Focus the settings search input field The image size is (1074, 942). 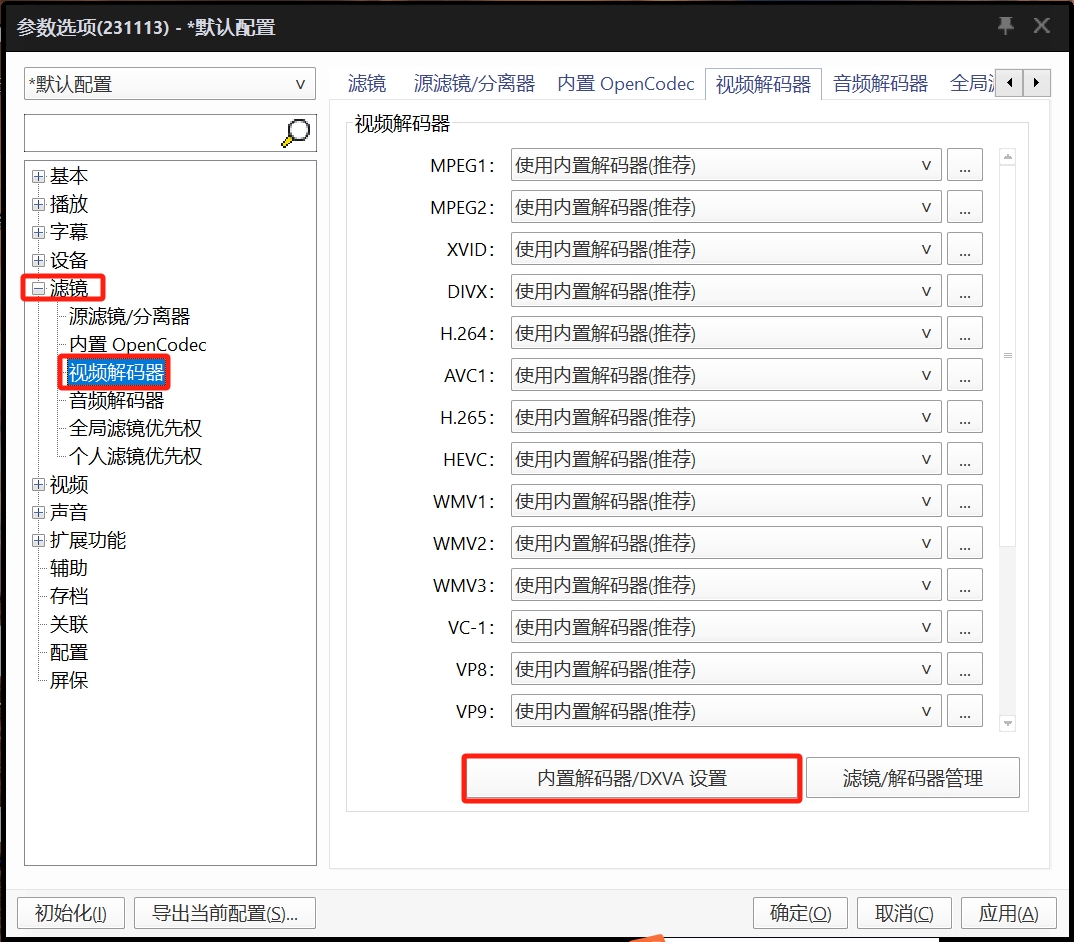pos(152,133)
